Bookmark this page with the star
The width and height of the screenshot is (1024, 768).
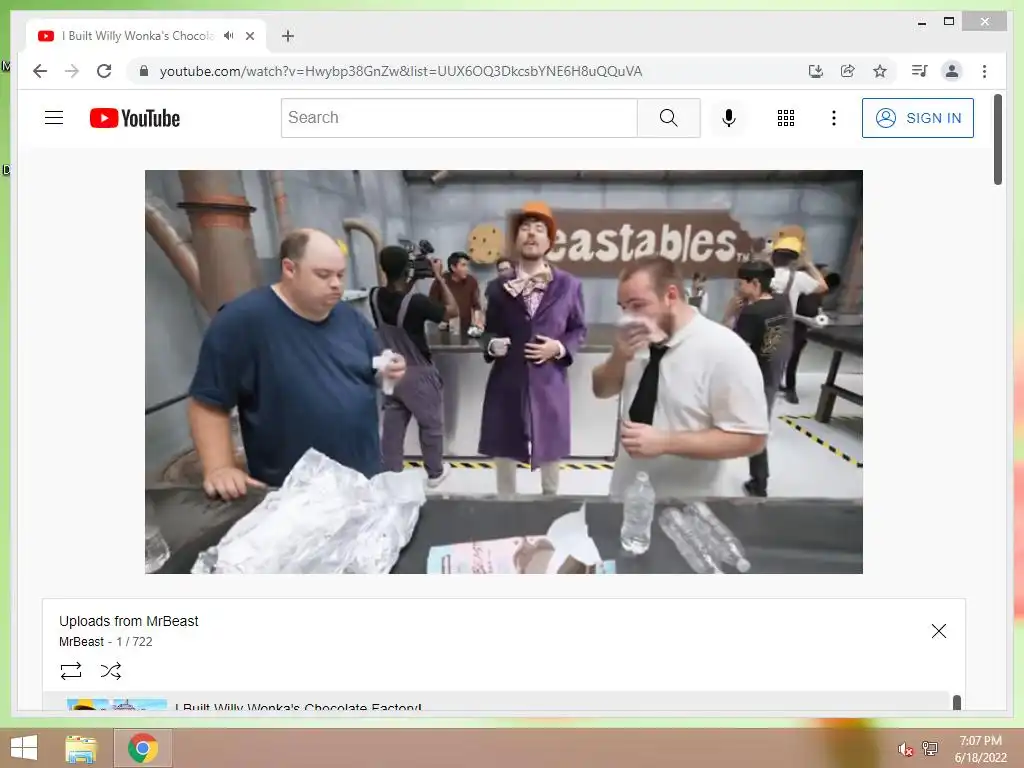pyautogui.click(x=880, y=71)
